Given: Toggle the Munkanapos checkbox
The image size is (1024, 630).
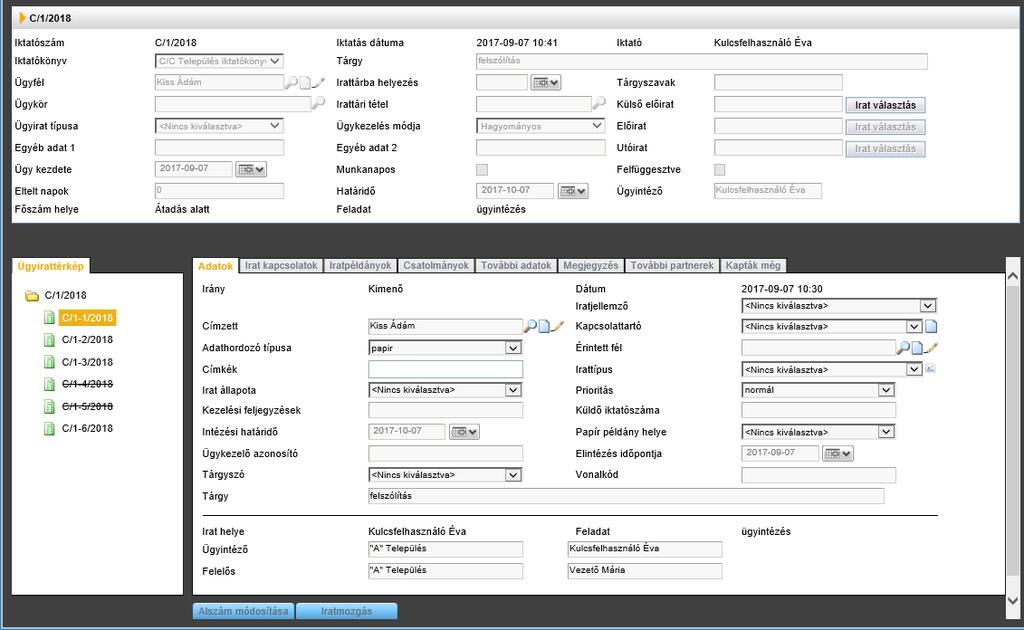Looking at the screenshot, I should tap(482, 170).
